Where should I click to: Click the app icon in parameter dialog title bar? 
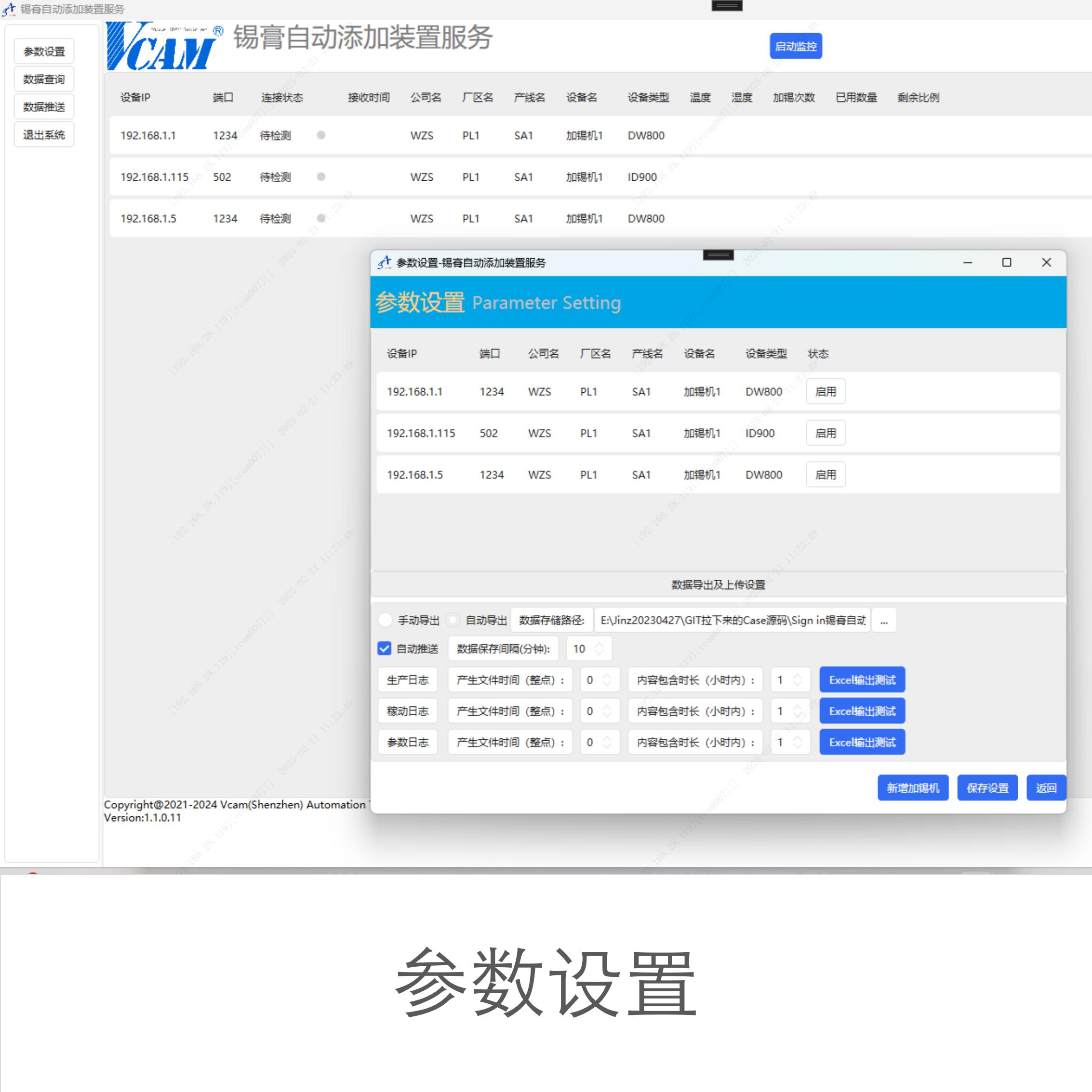click(385, 262)
